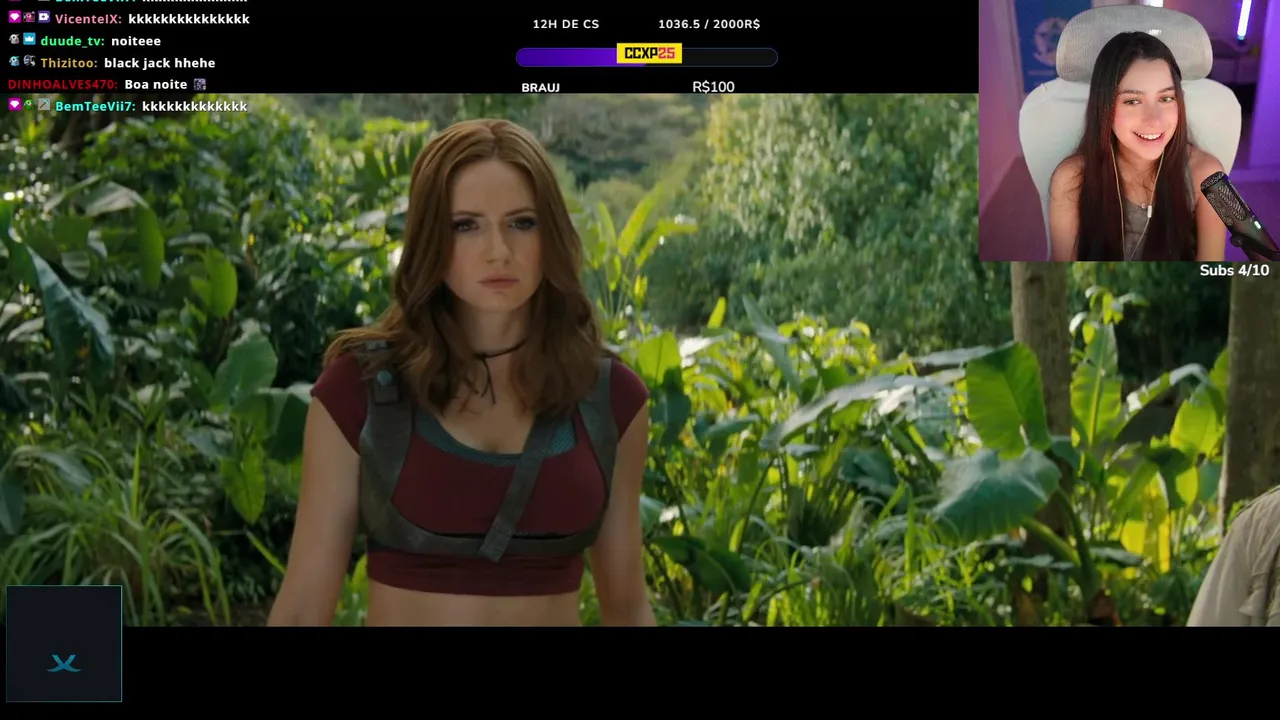The height and width of the screenshot is (720, 1280).
Task: Click the blue crown badge beside duude_tv
Action: tap(29, 40)
